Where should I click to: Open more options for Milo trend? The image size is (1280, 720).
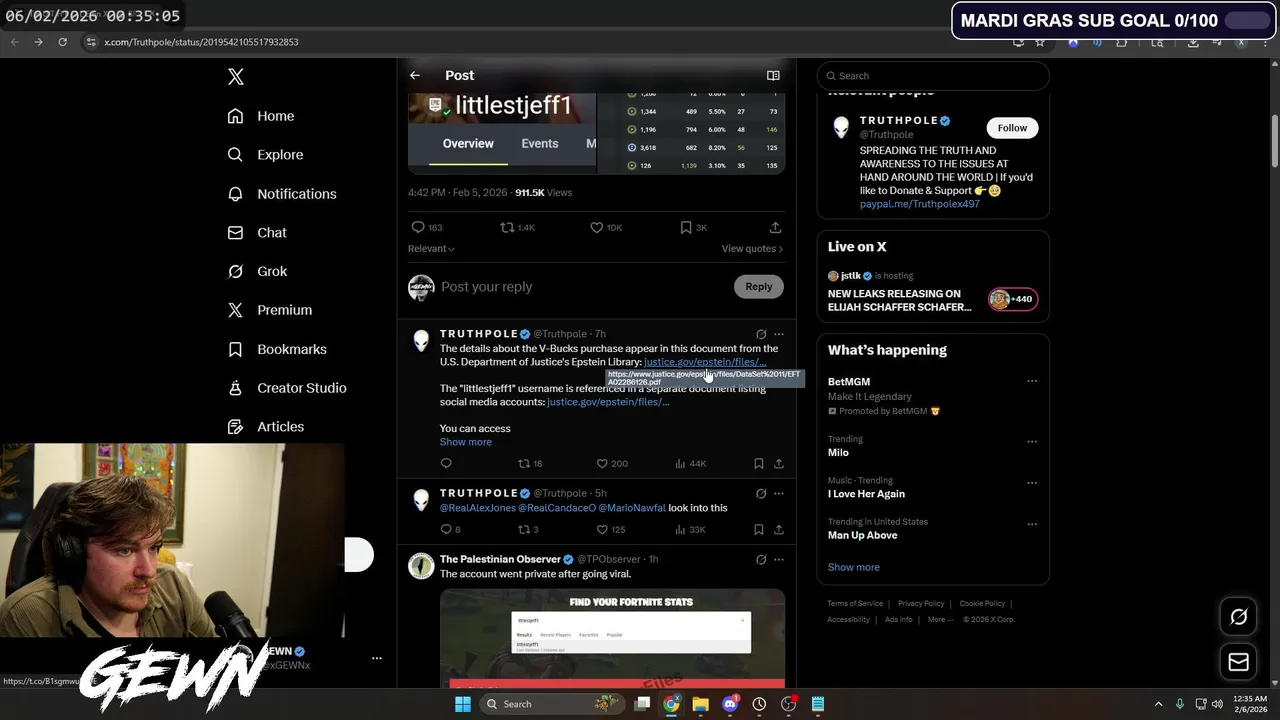[1032, 442]
